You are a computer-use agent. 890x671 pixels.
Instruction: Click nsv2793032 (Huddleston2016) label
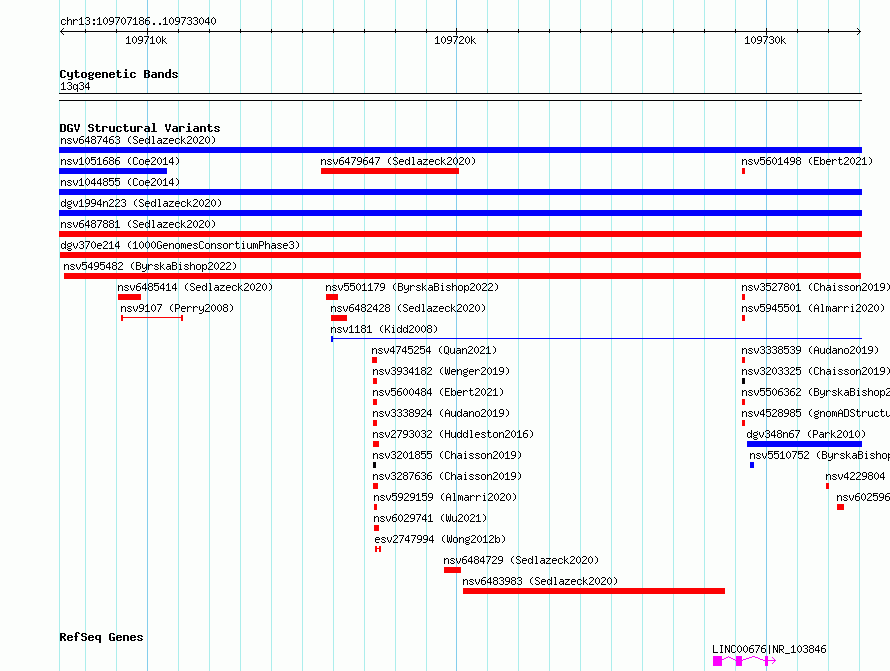click(x=453, y=434)
